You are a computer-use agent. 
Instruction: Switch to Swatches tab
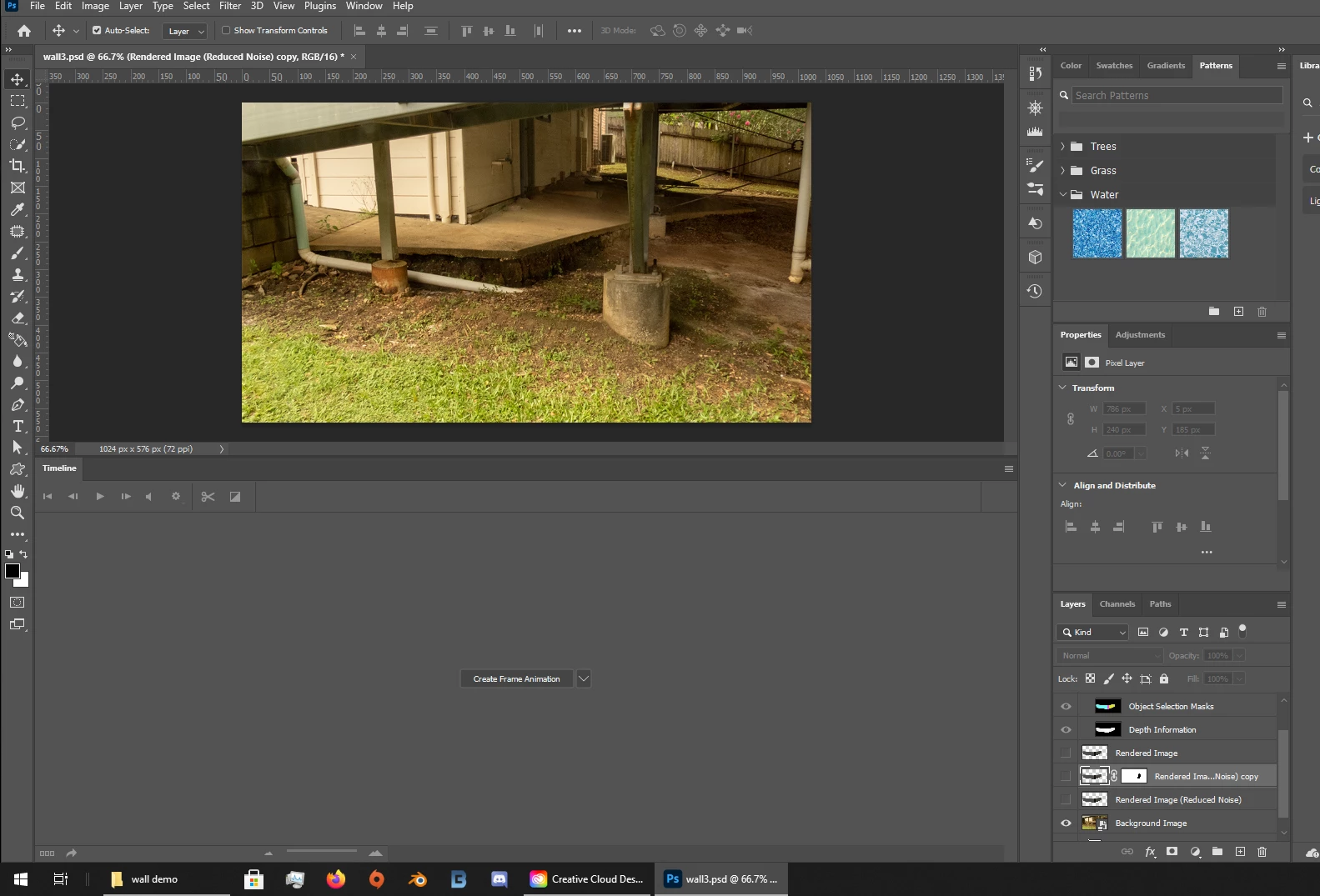click(1114, 65)
